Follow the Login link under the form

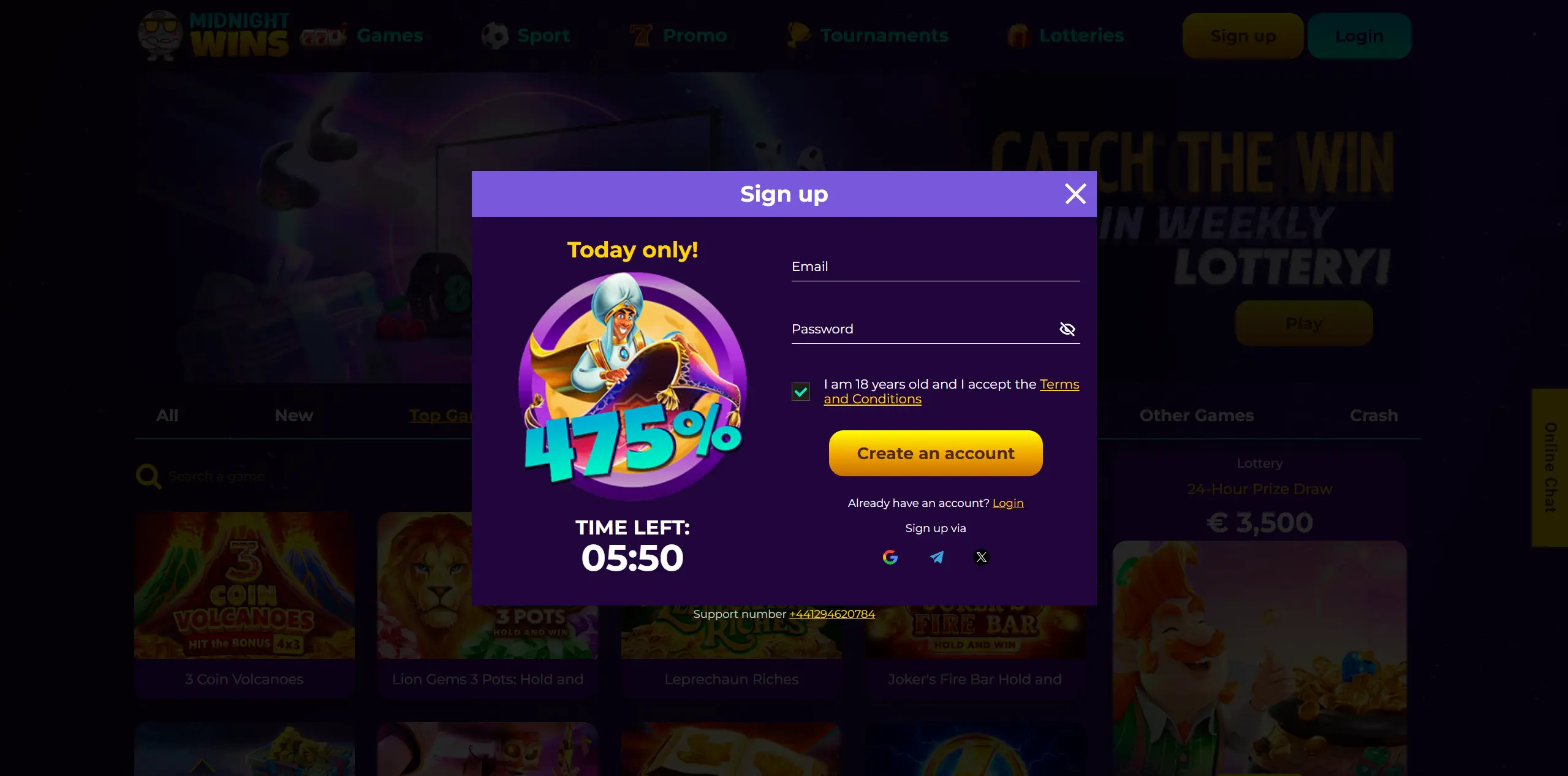click(1008, 503)
